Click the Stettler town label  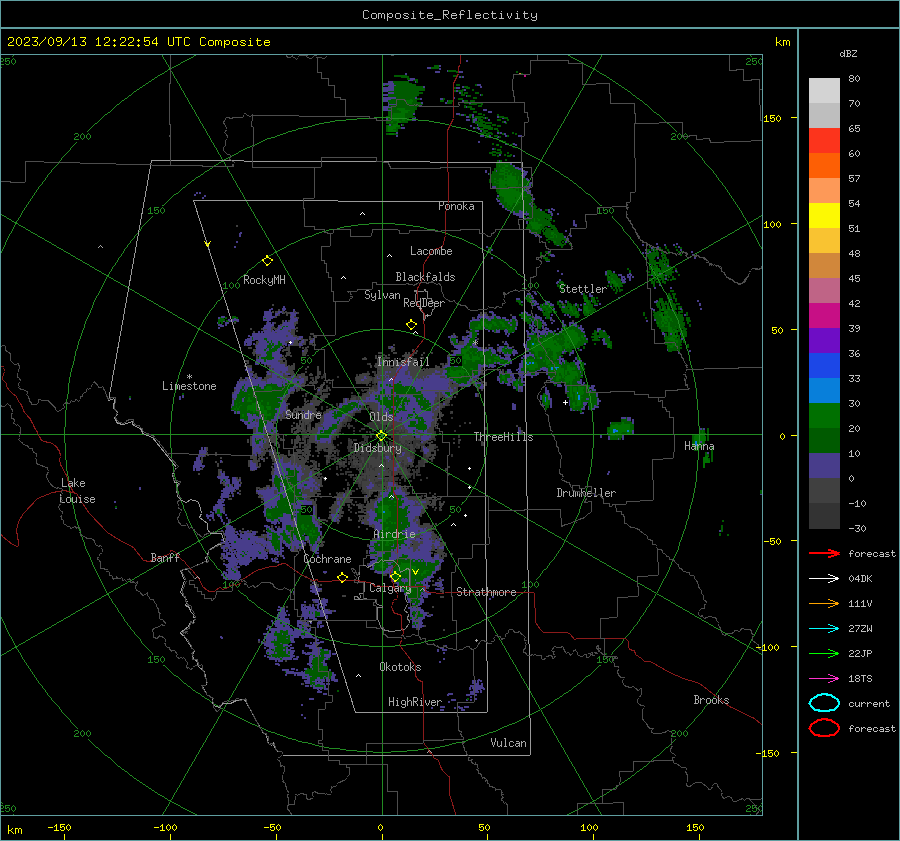click(x=583, y=289)
